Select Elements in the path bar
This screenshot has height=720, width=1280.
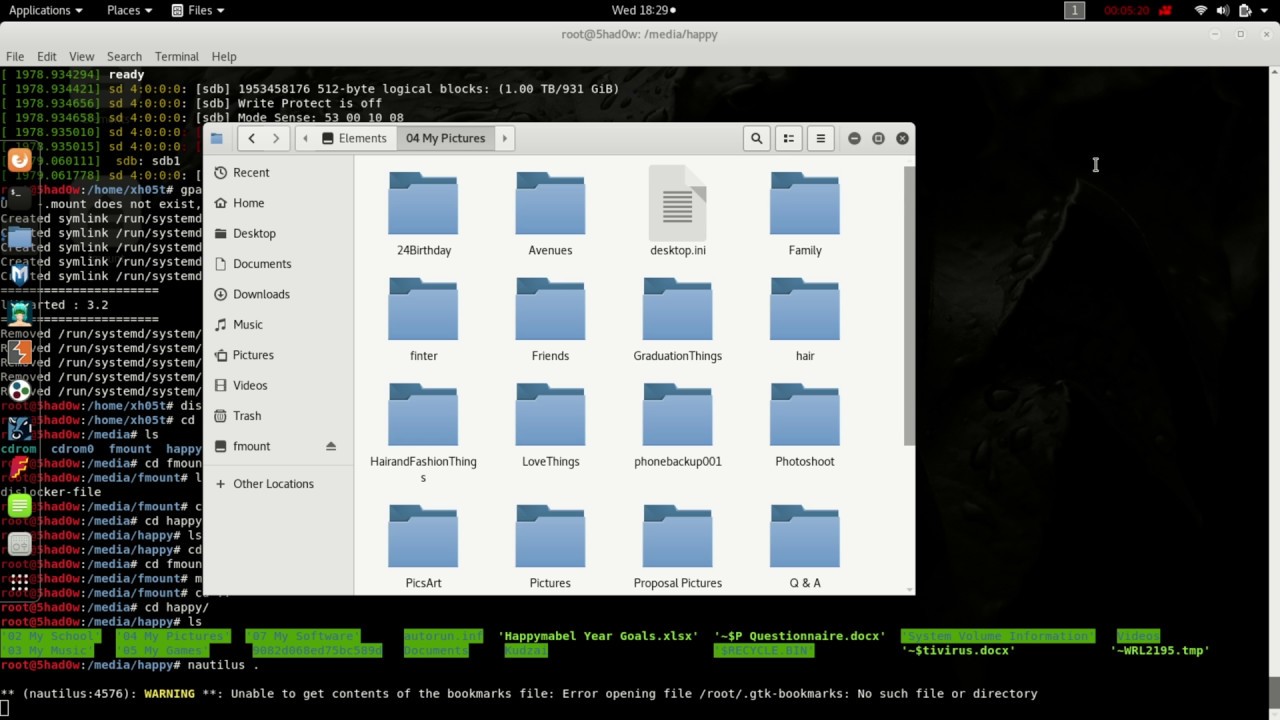[x=354, y=138]
